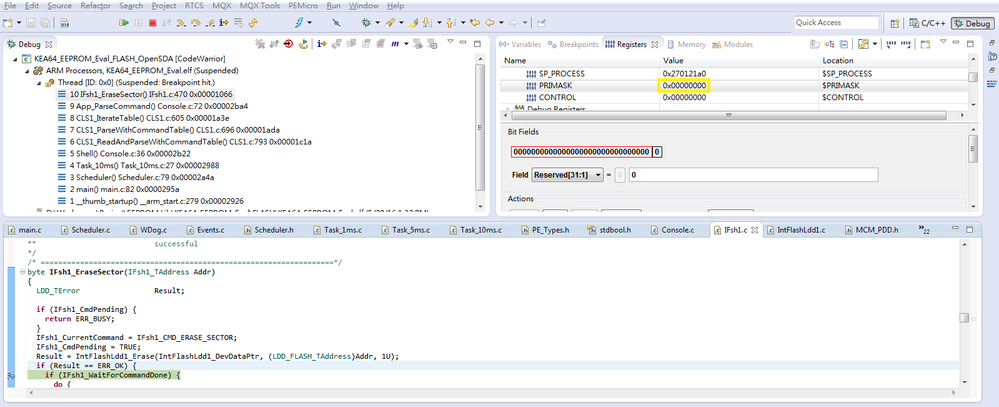Open Registers view menu triangle
Screen dimensions: 999x407
(x=944, y=42)
